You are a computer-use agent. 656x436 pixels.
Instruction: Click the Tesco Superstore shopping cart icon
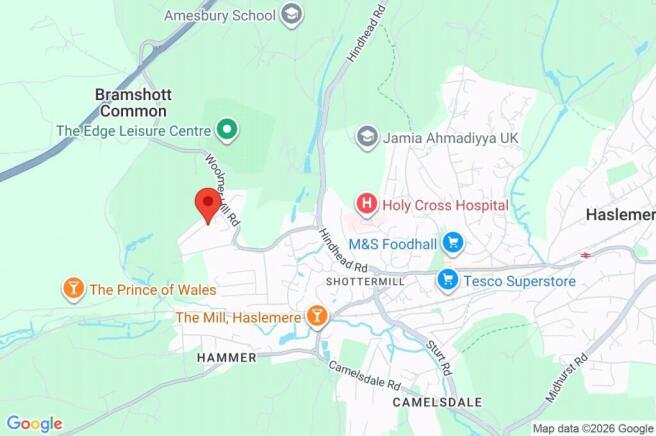pyautogui.click(x=448, y=280)
